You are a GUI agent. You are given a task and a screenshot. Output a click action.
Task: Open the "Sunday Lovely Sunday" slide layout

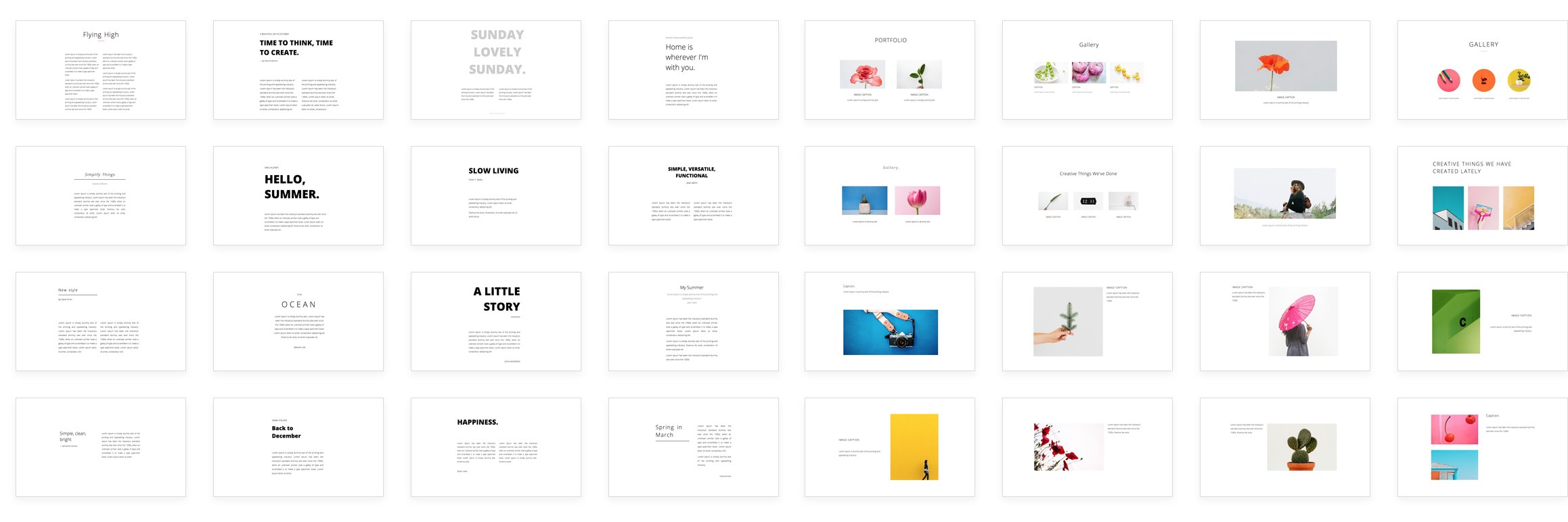496,70
